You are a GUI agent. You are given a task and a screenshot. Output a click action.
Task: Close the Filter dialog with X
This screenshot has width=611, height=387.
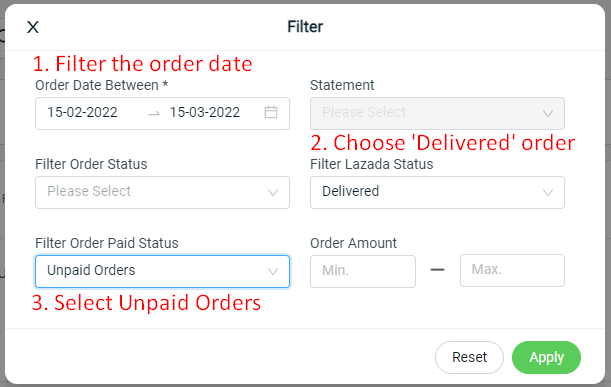click(33, 27)
